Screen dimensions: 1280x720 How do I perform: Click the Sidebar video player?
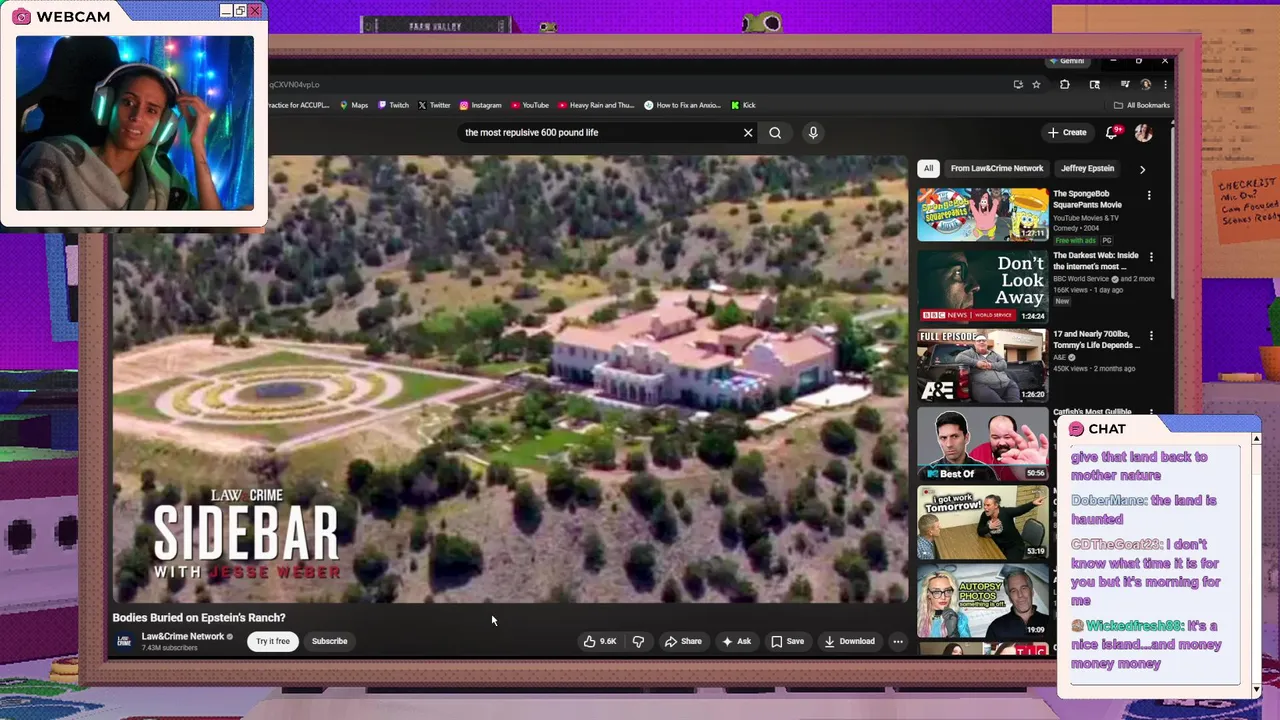click(510, 380)
